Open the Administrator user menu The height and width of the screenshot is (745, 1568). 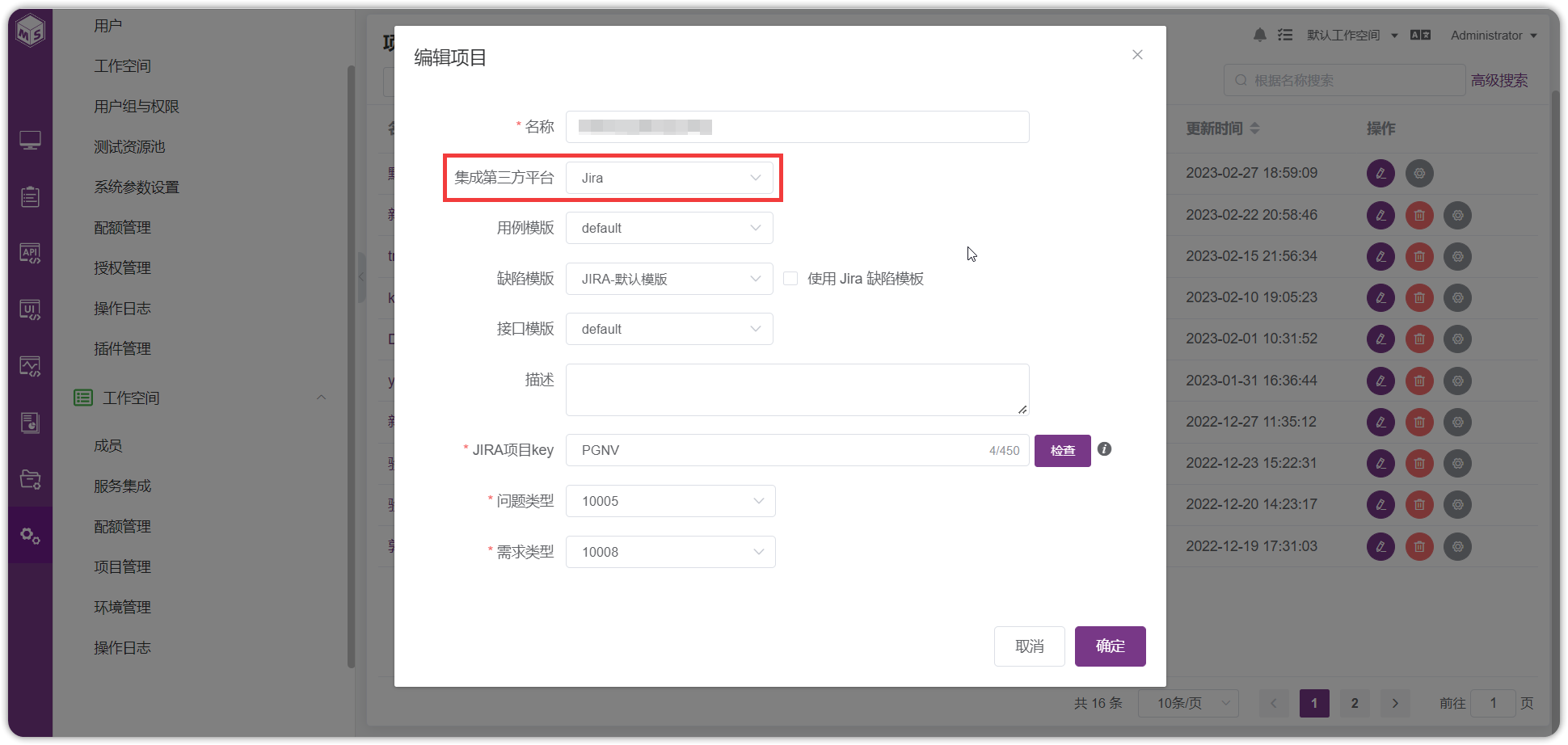pyautogui.click(x=1494, y=36)
